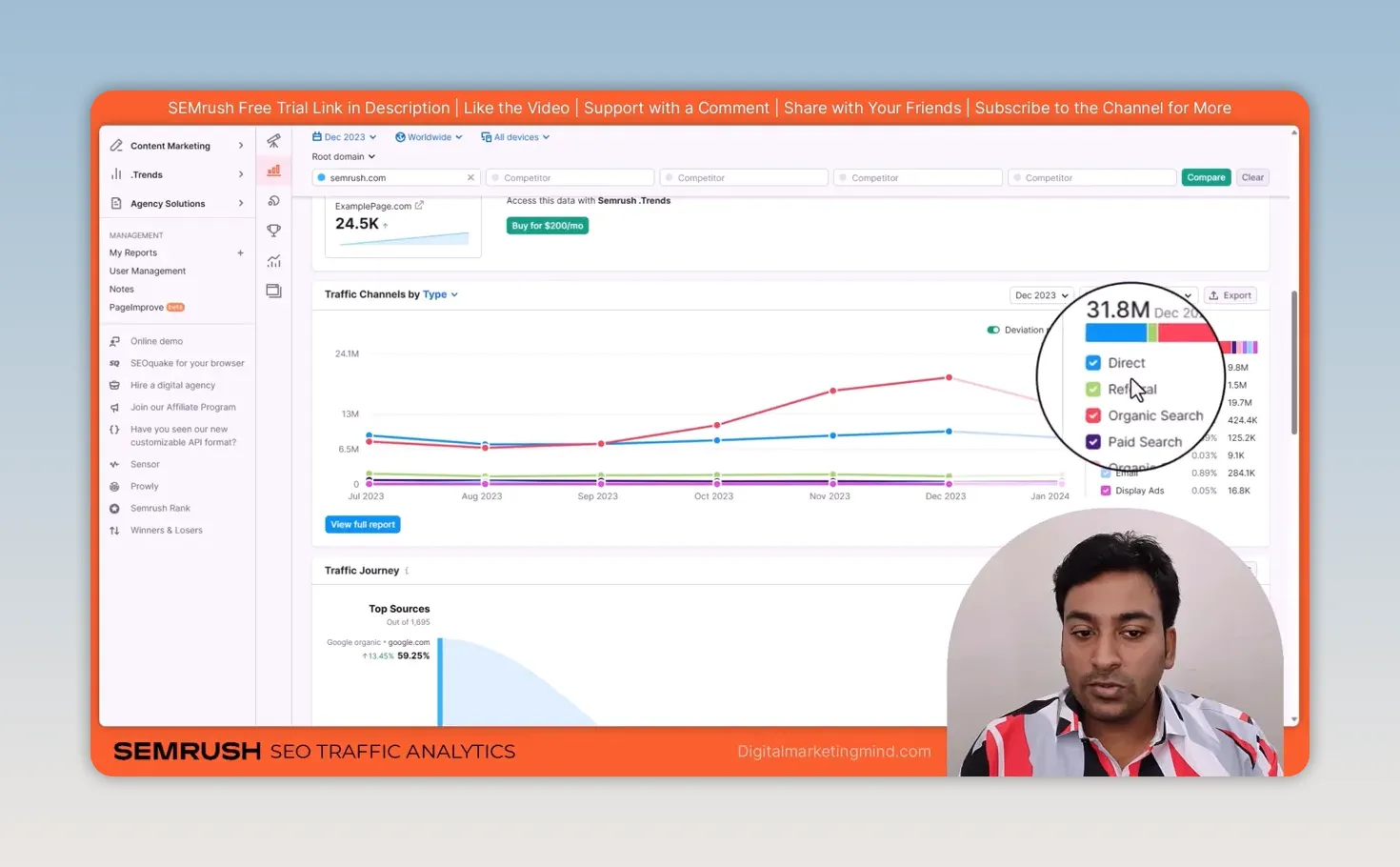Click the API format curly braces icon
1400x867 pixels.
[x=114, y=430]
